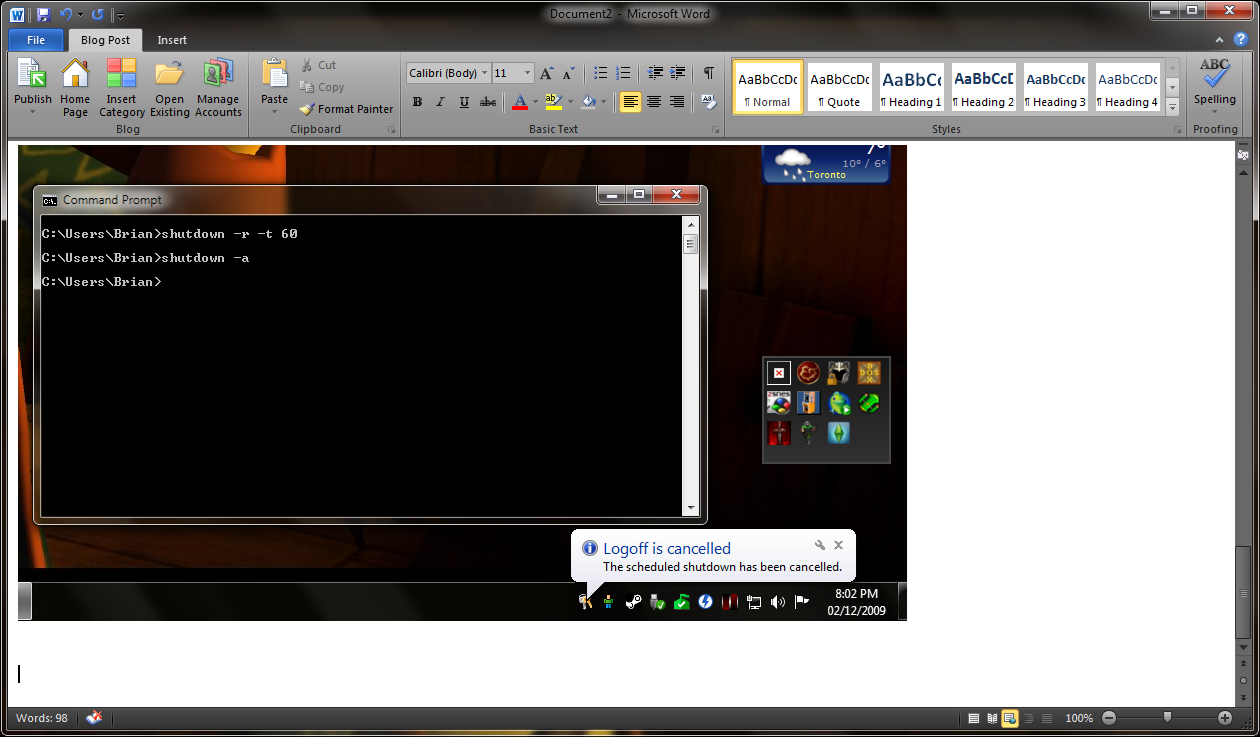This screenshot has height=737, width=1260.
Task: Open the File tab
Action: click(x=36, y=40)
